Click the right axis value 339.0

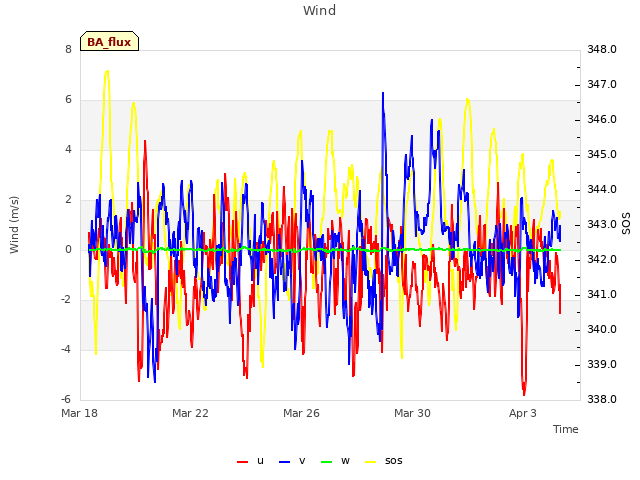pos(602,364)
